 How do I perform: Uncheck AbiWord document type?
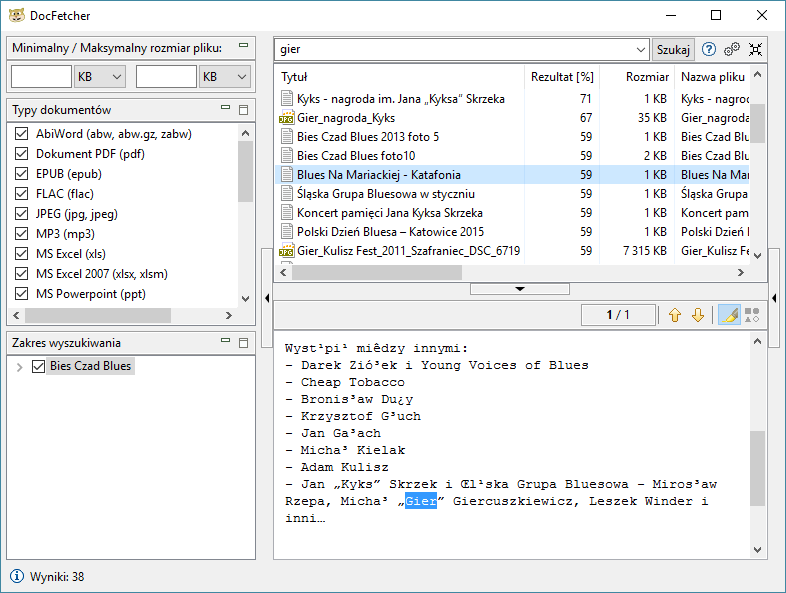(x=22, y=134)
